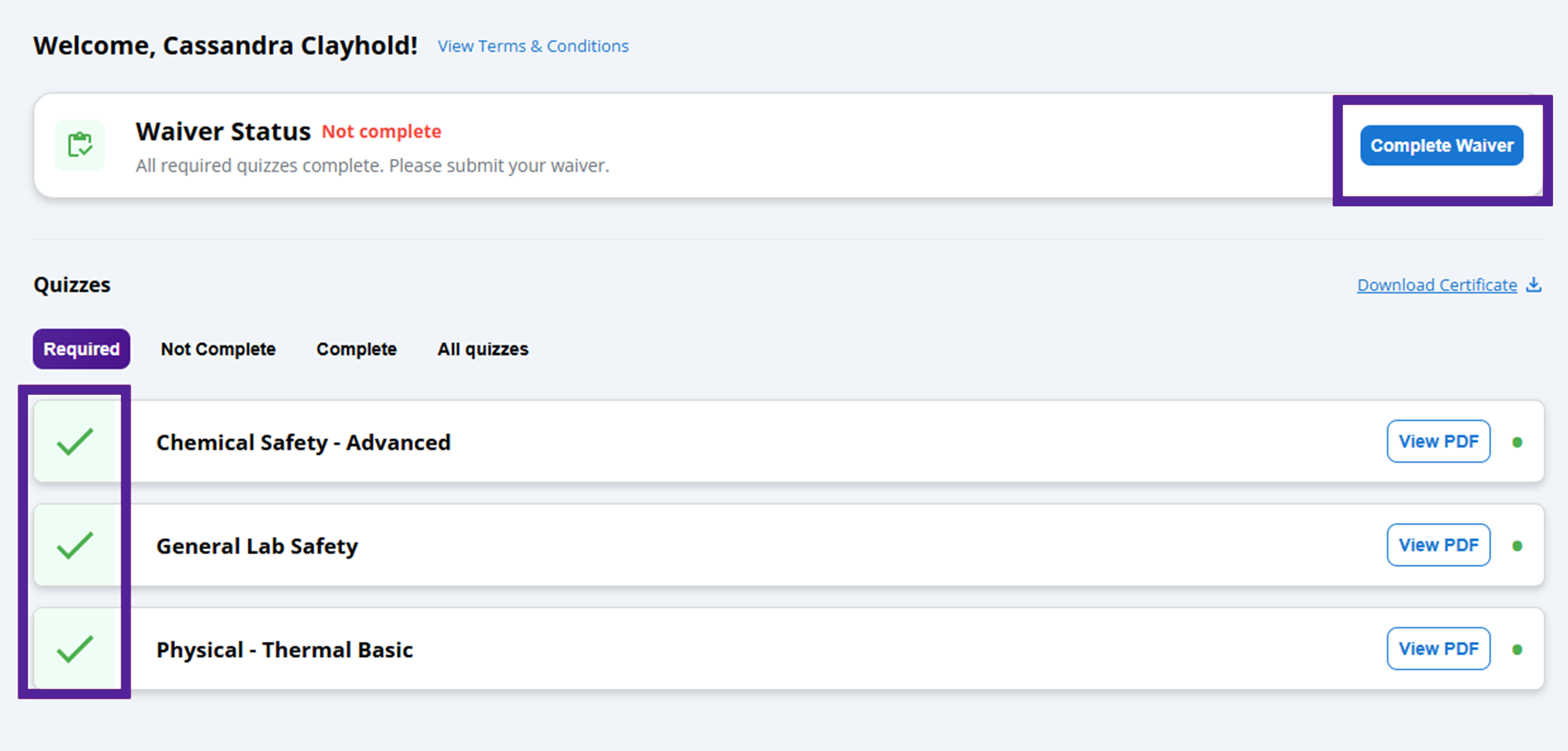Image resolution: width=1568 pixels, height=751 pixels.
Task: Click Physical - Thermal Basic green checkmark
Action: point(75,649)
